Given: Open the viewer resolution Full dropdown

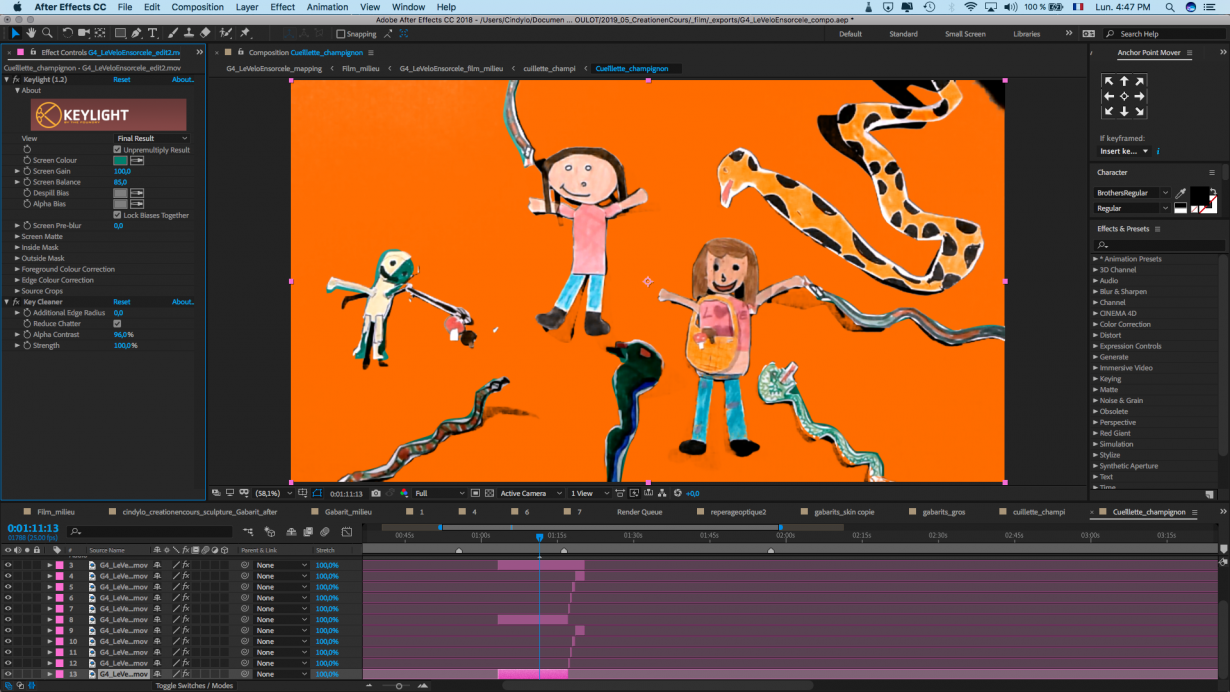Looking at the screenshot, I should (x=439, y=493).
